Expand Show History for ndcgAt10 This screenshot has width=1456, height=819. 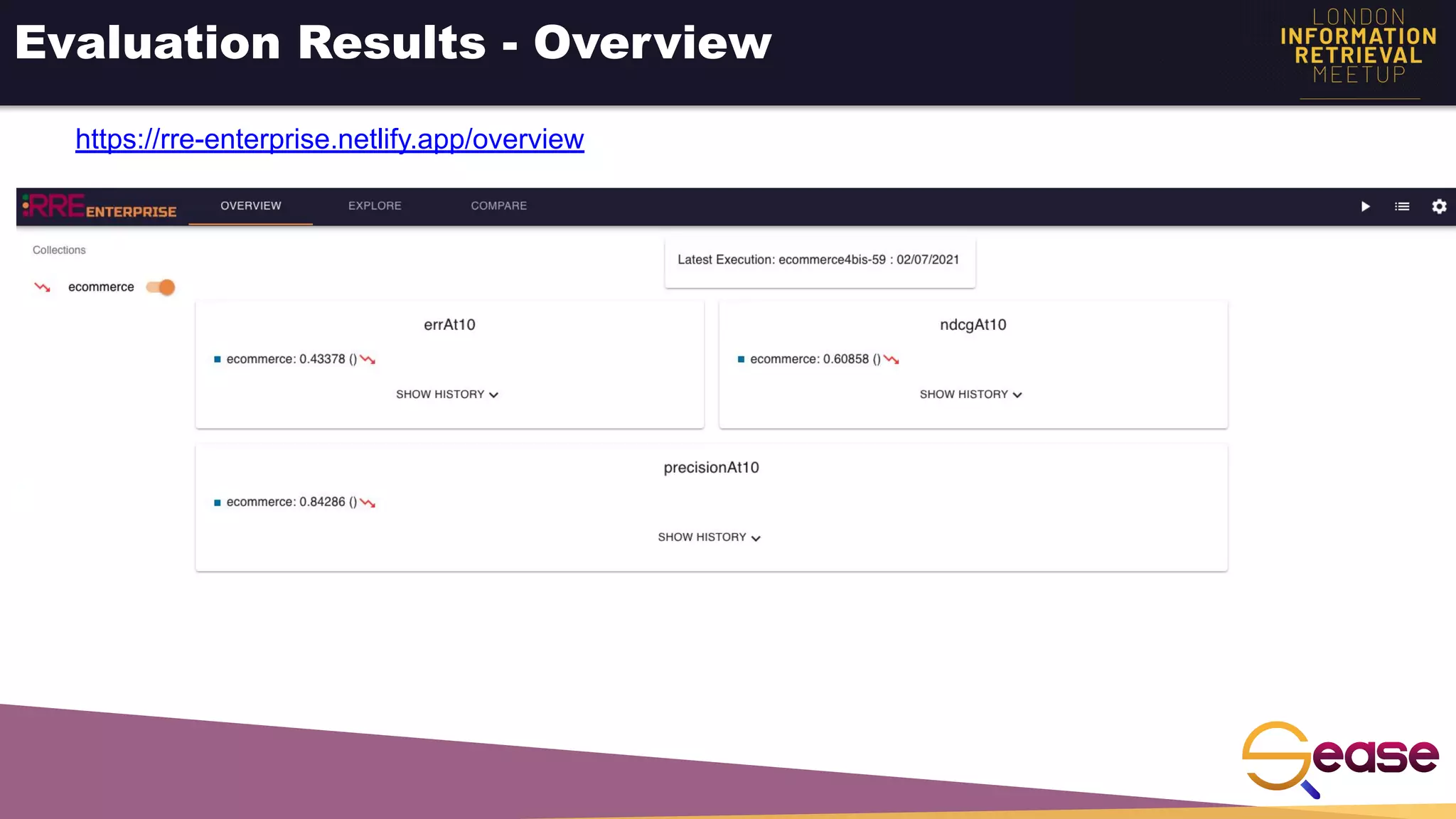coord(971,395)
